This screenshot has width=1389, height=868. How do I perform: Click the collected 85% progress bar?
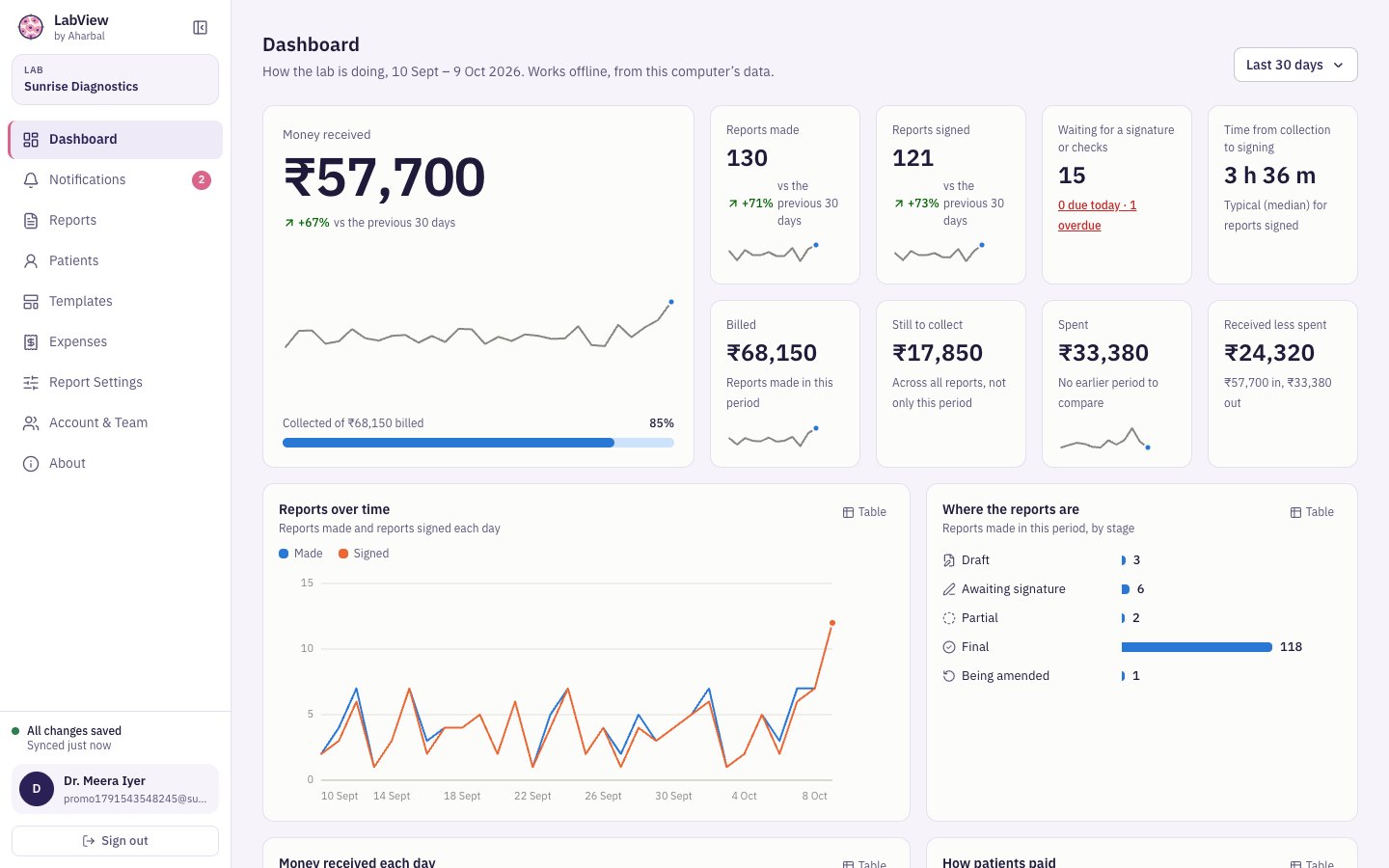[x=478, y=443]
